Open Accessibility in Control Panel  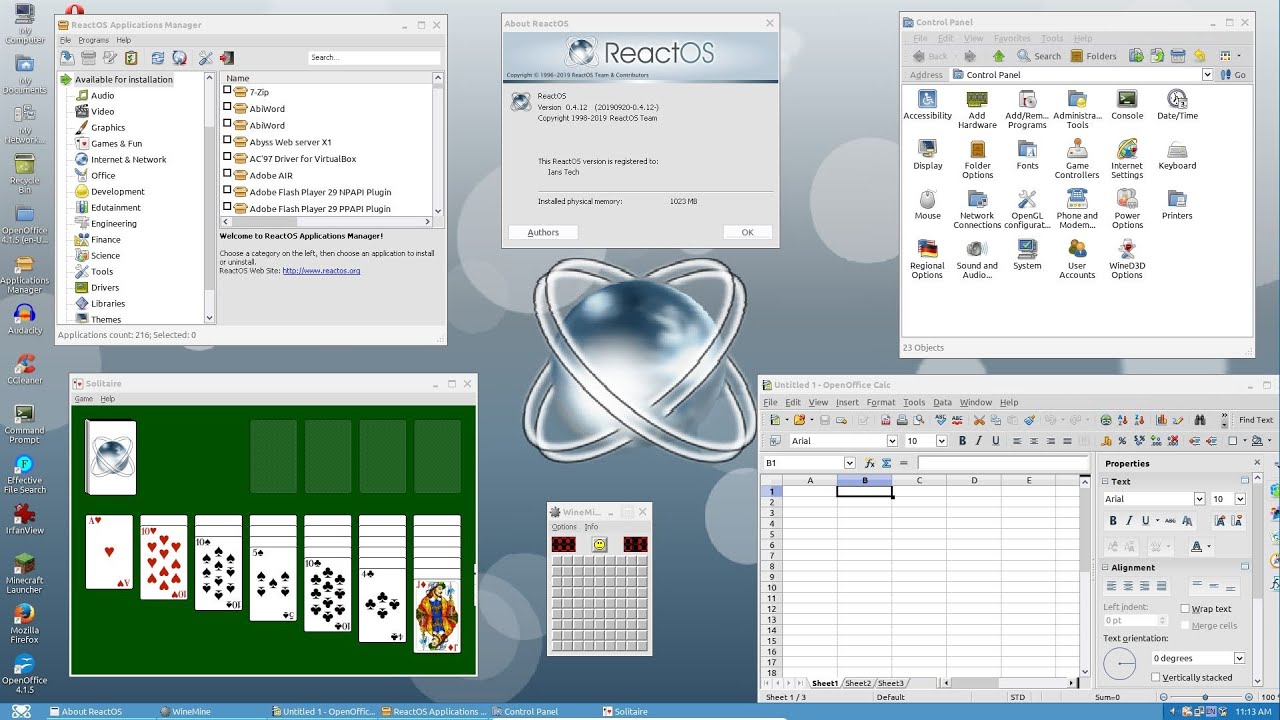point(927,105)
